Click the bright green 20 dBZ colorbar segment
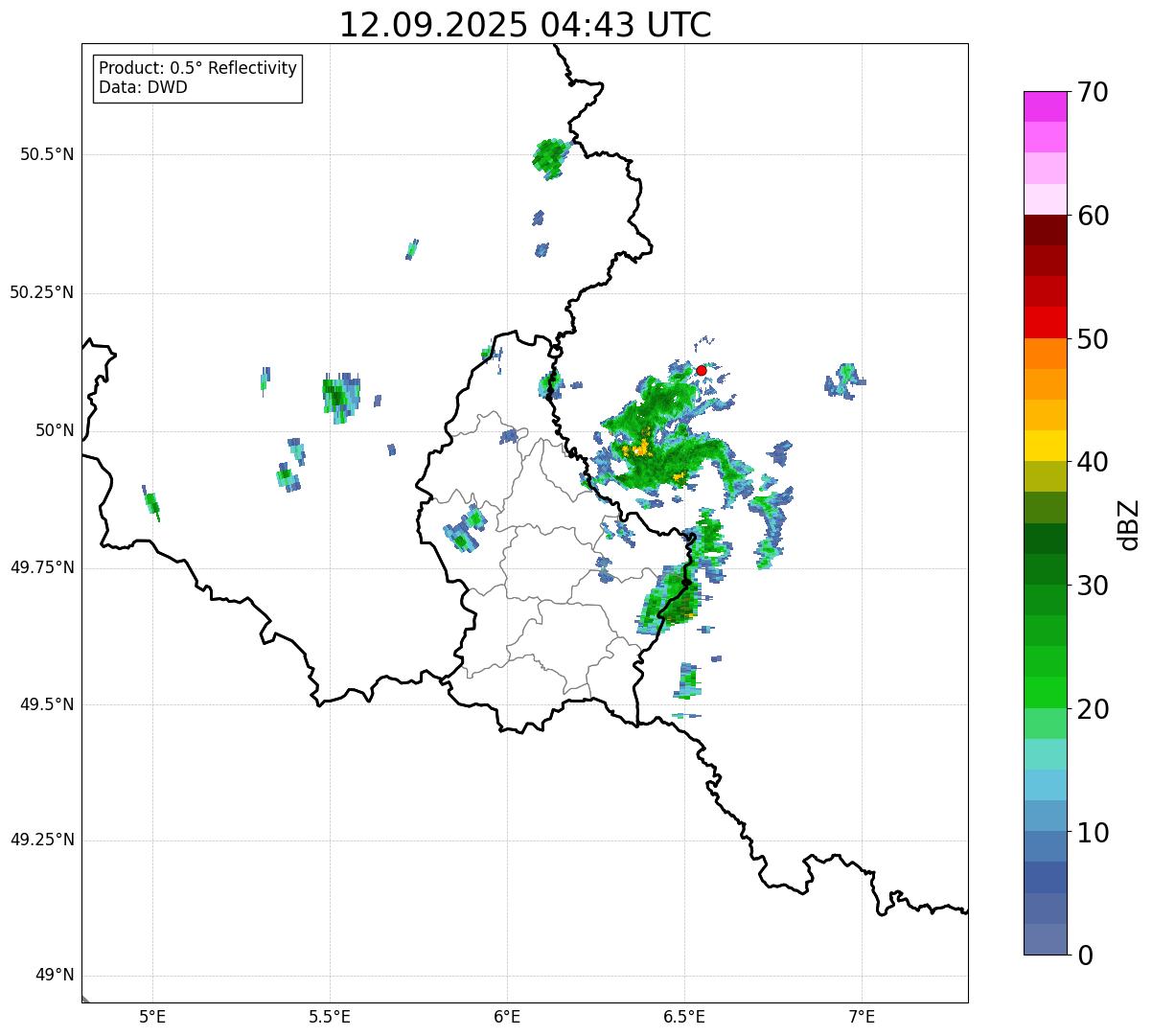Viewport: 1152px width, 1036px height. (1045, 693)
